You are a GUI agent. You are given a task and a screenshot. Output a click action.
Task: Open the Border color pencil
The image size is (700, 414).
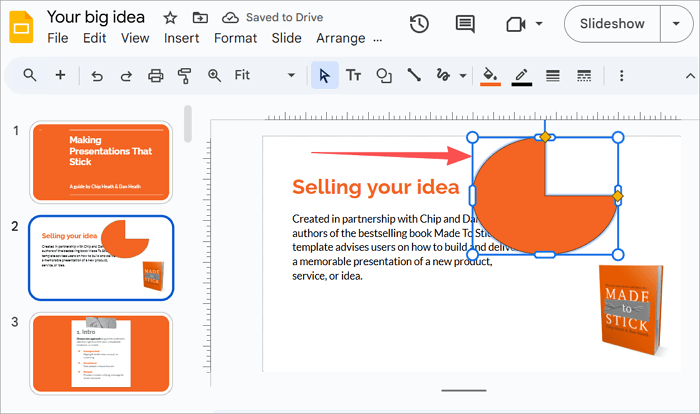click(521, 75)
